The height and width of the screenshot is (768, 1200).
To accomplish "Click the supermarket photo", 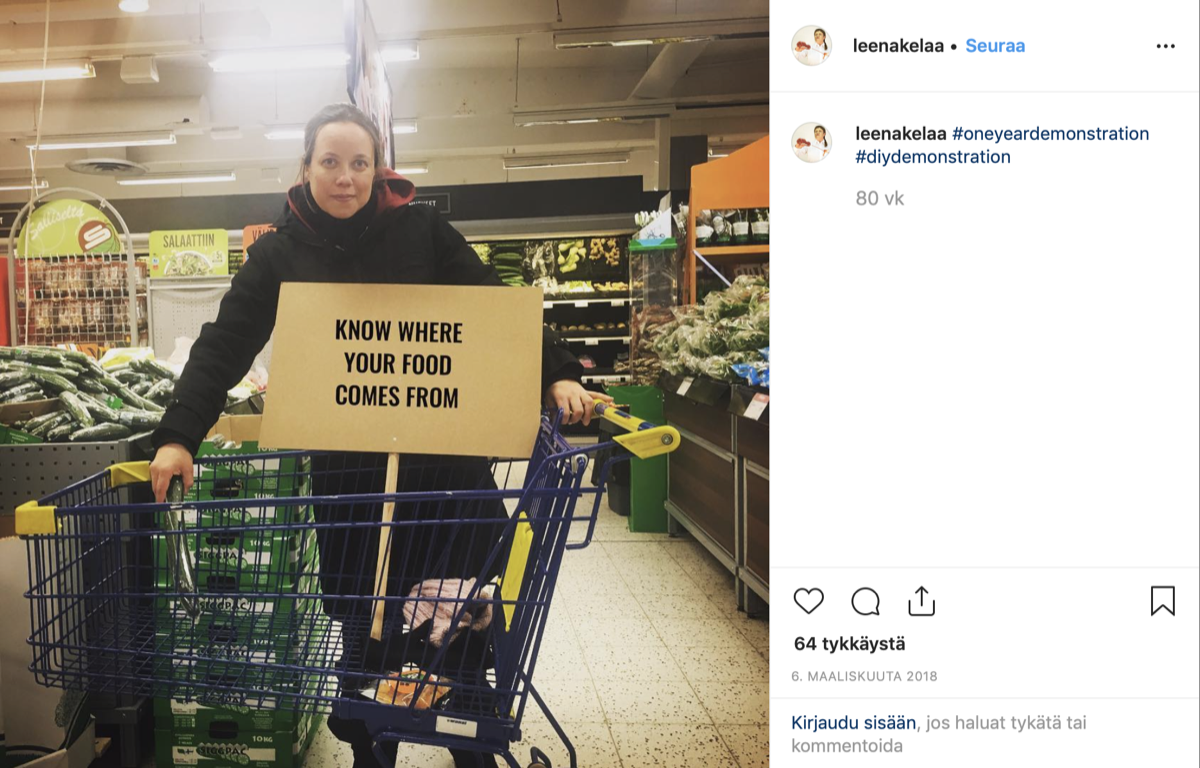I will 384,384.
